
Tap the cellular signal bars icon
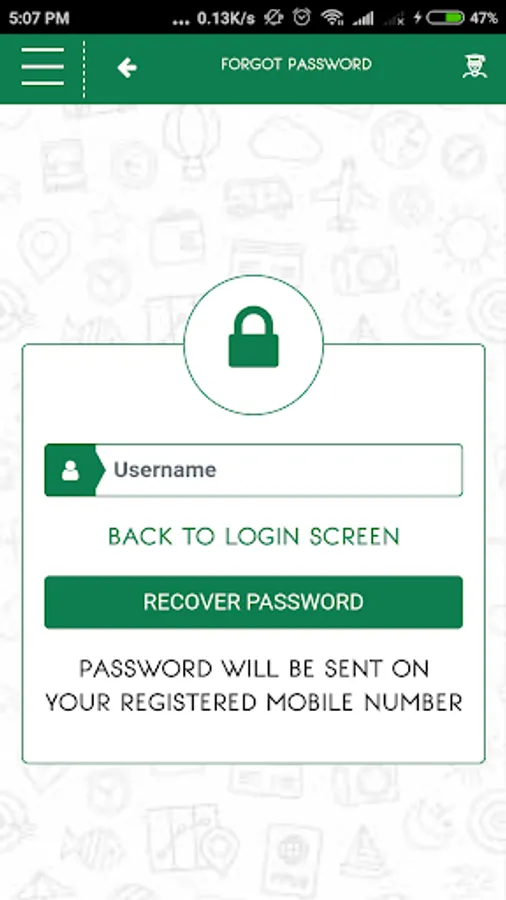pyautogui.click(x=363, y=18)
